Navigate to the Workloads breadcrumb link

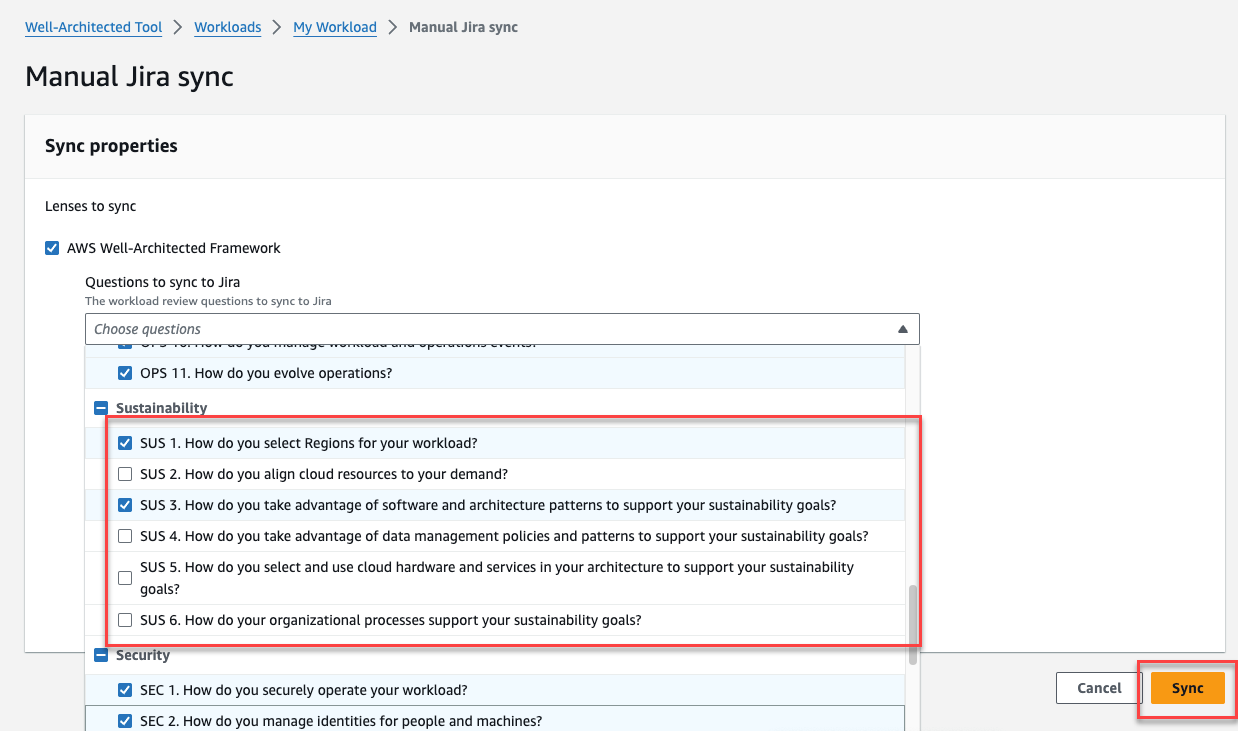point(227,27)
